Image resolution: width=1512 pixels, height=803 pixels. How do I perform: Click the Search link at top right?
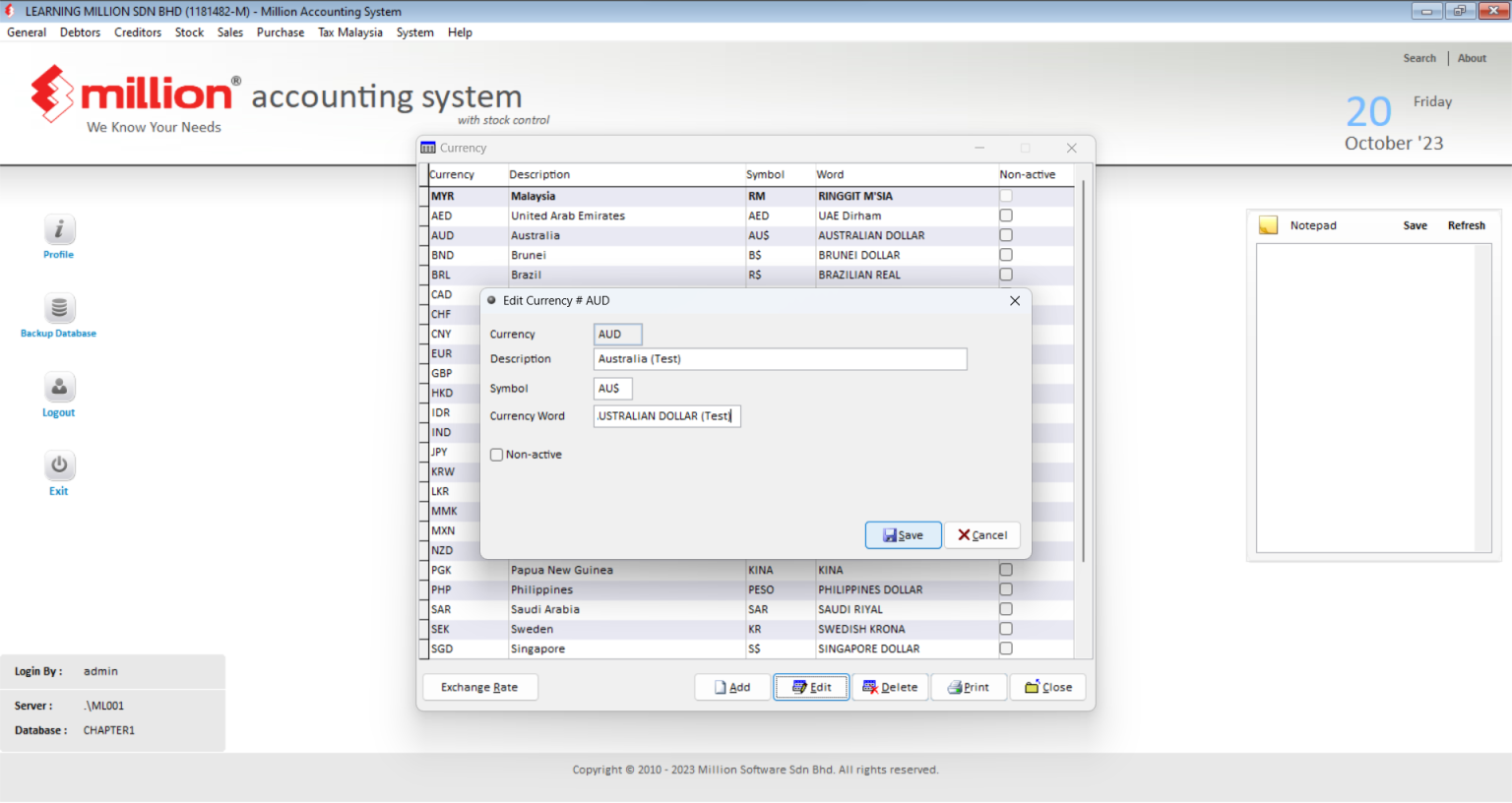coord(1419,58)
